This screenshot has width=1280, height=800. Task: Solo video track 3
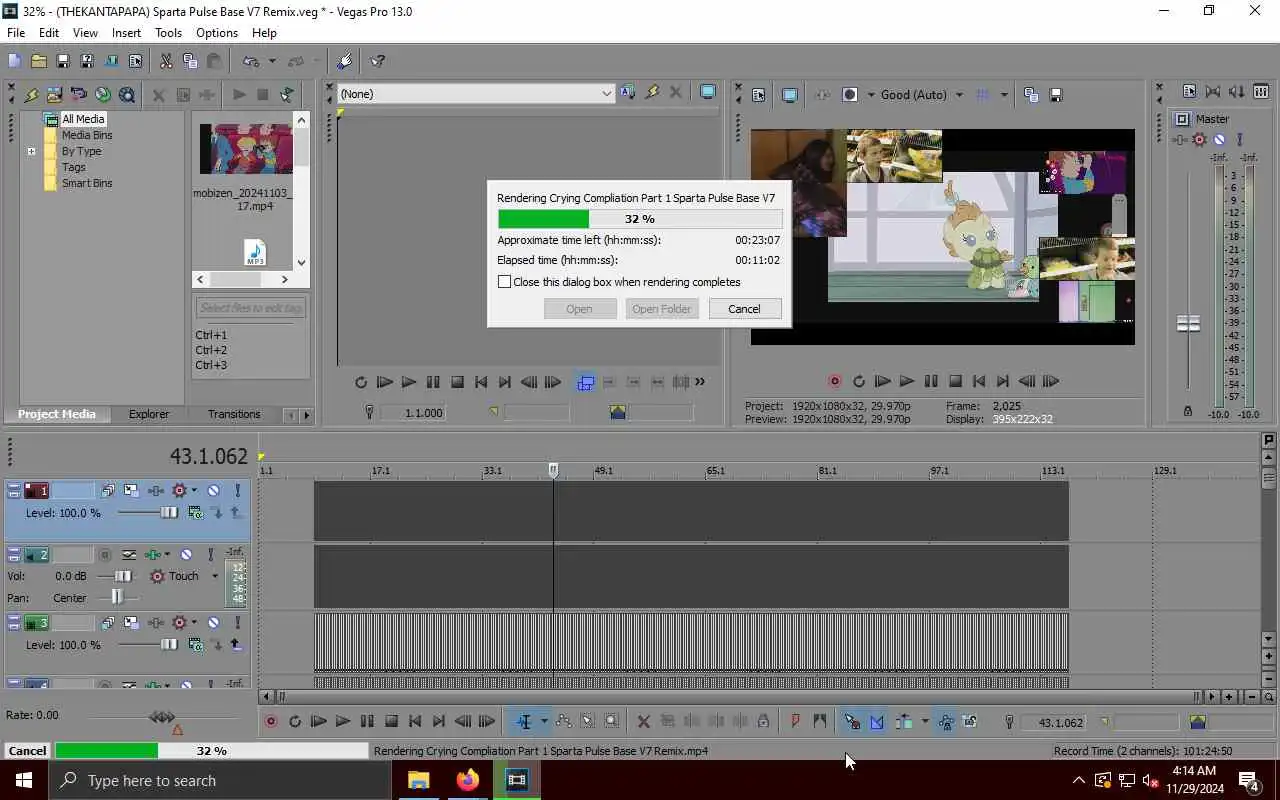pyautogui.click(x=237, y=622)
